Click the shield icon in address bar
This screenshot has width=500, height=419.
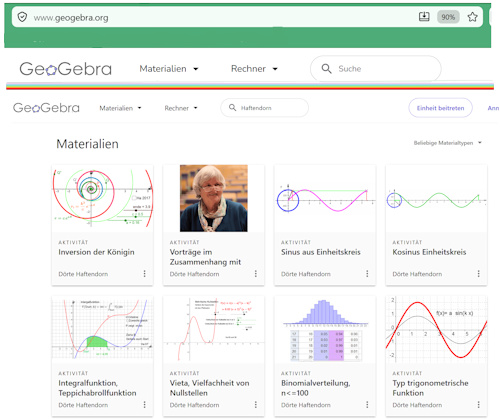pyautogui.click(x=22, y=17)
